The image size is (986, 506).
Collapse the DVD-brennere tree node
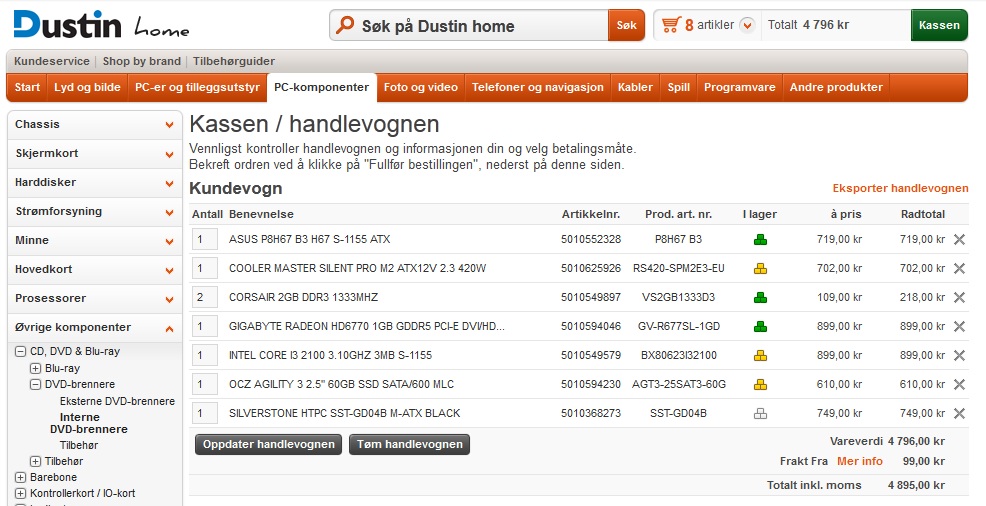pos(35,384)
